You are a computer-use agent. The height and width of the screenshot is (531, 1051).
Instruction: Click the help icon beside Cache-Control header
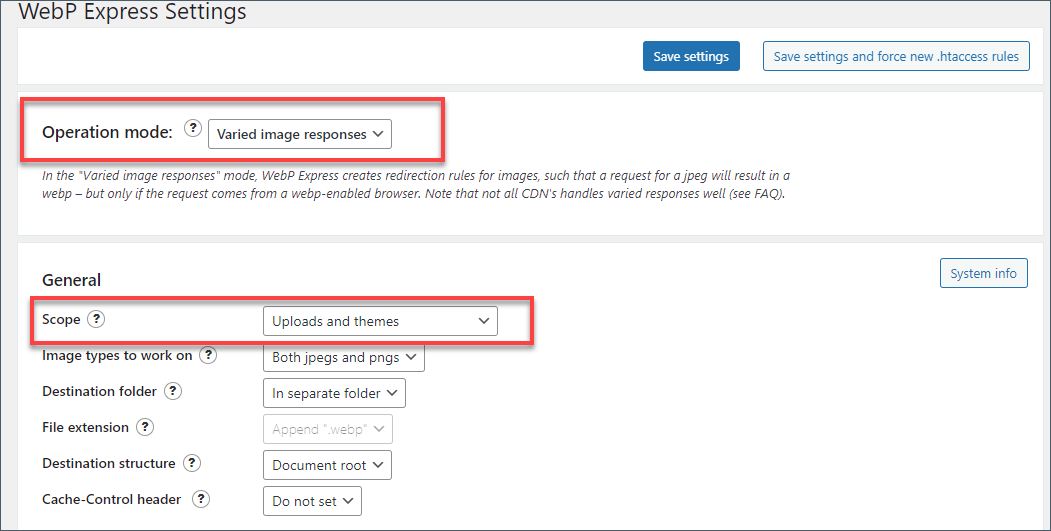(200, 499)
